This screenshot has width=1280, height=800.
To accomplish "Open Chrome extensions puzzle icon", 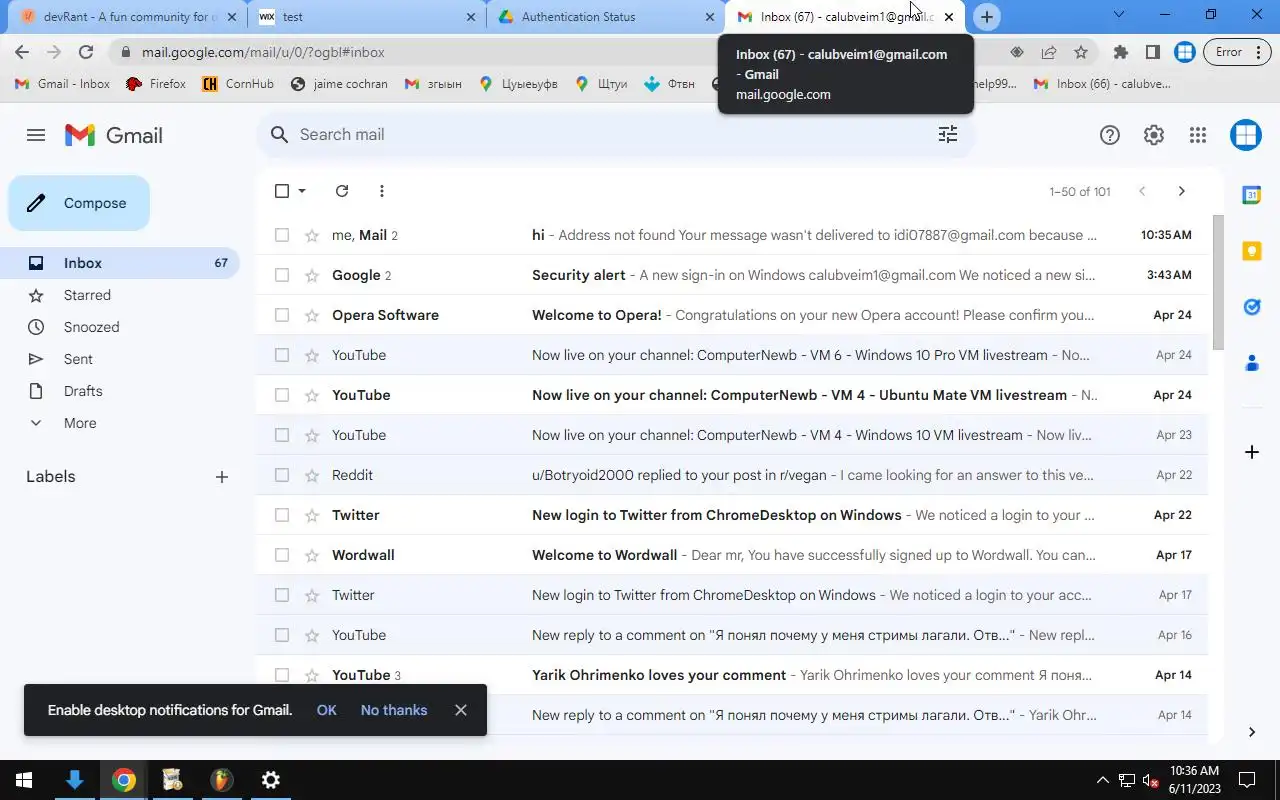I will [x=1120, y=52].
